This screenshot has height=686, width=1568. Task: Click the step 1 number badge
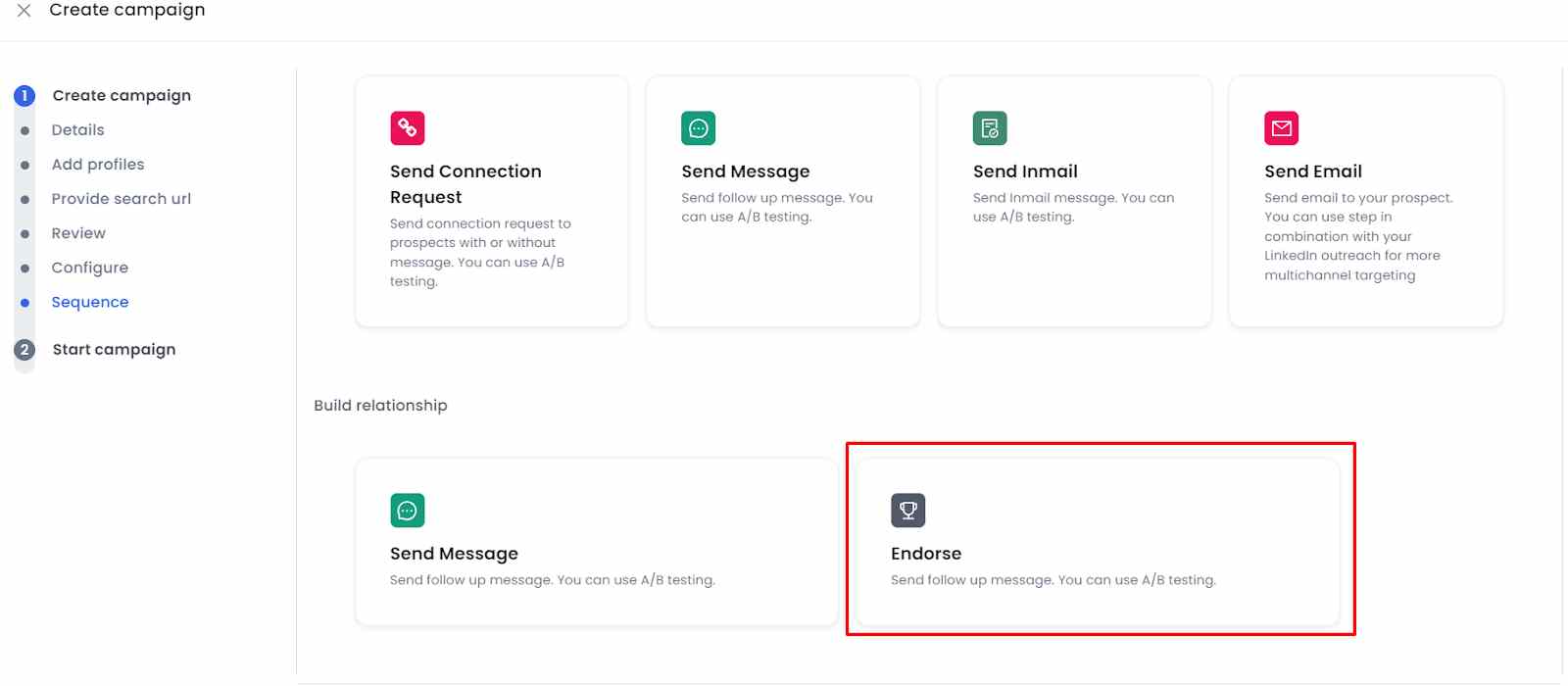(x=24, y=96)
